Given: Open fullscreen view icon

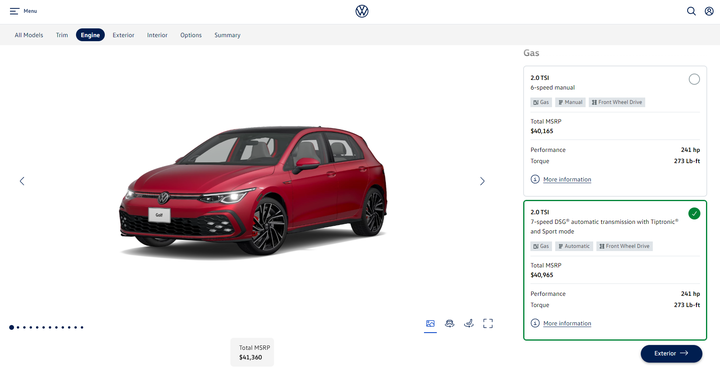Looking at the screenshot, I should pos(488,324).
